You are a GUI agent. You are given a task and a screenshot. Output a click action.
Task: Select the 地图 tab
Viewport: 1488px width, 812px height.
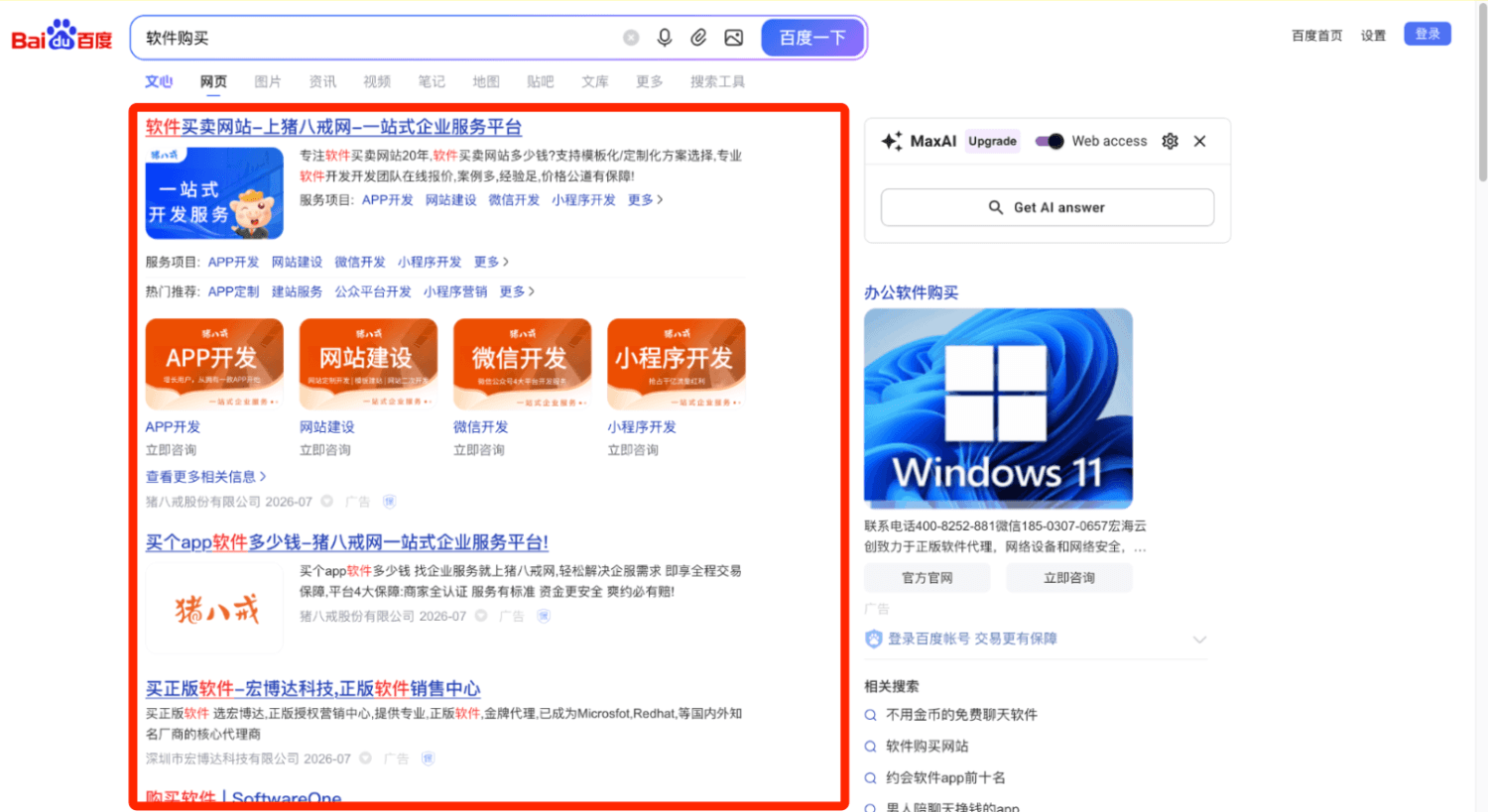click(x=486, y=81)
